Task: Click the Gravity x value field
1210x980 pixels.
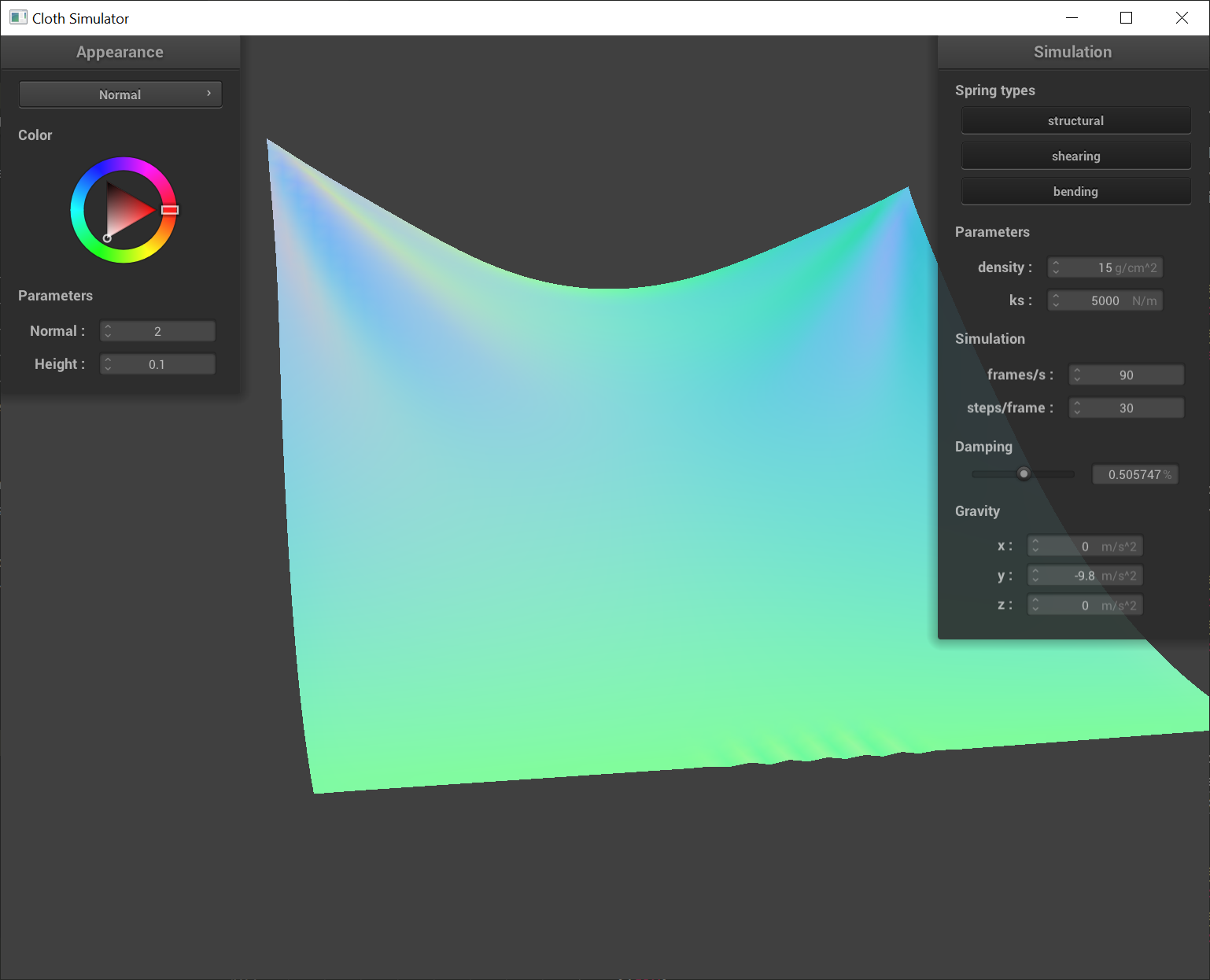Action: pyautogui.click(x=1085, y=546)
